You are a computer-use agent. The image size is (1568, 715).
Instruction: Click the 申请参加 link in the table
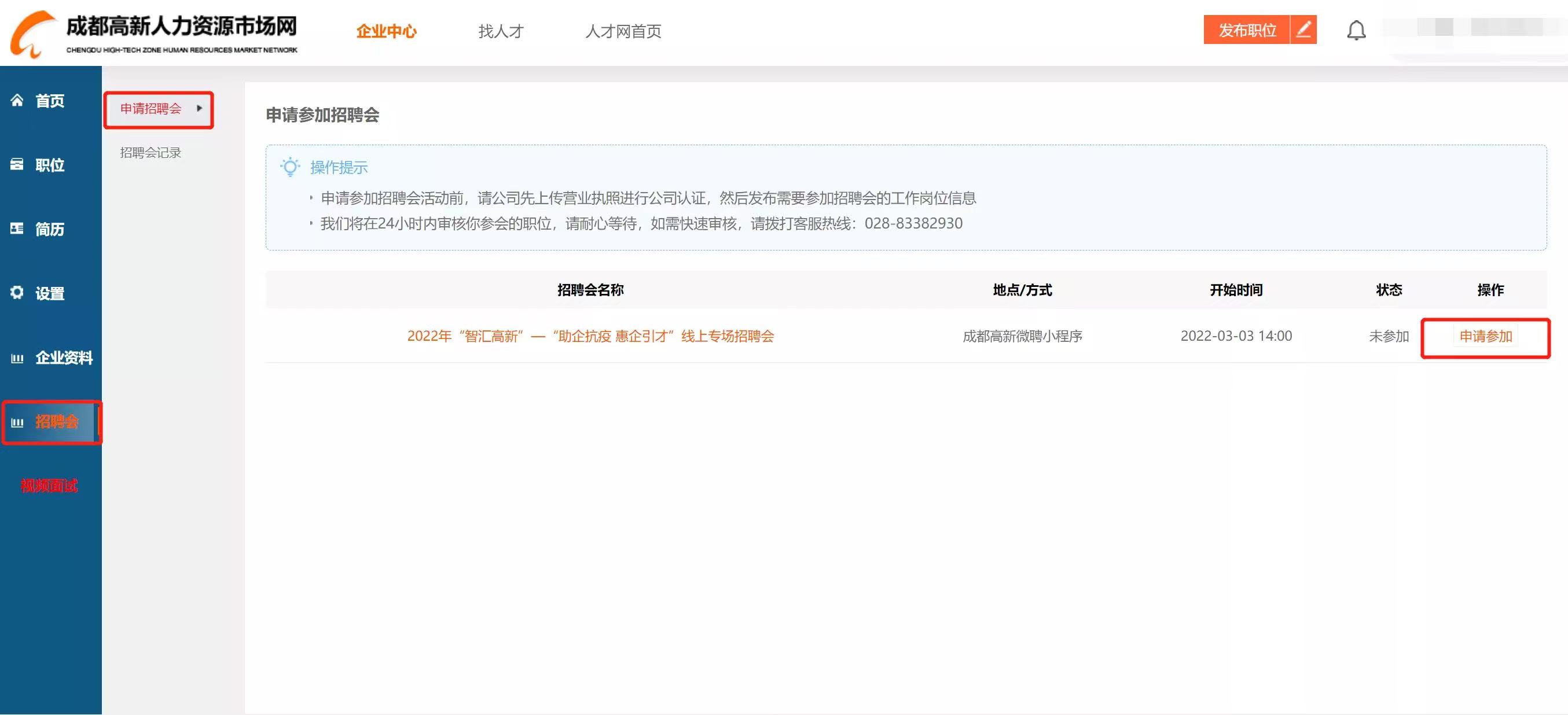click(x=1485, y=337)
